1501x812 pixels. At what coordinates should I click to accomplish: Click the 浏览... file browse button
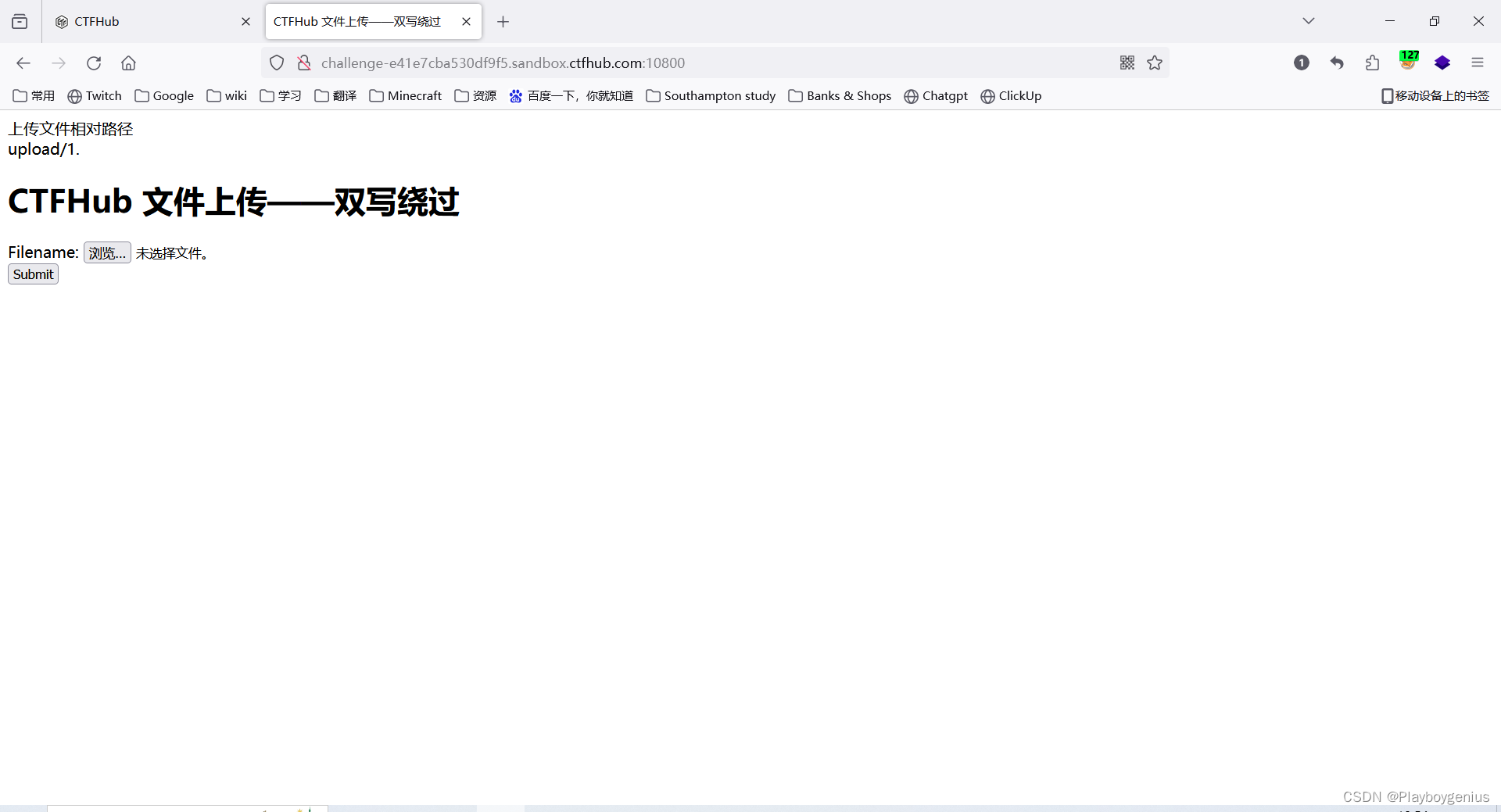(x=107, y=253)
